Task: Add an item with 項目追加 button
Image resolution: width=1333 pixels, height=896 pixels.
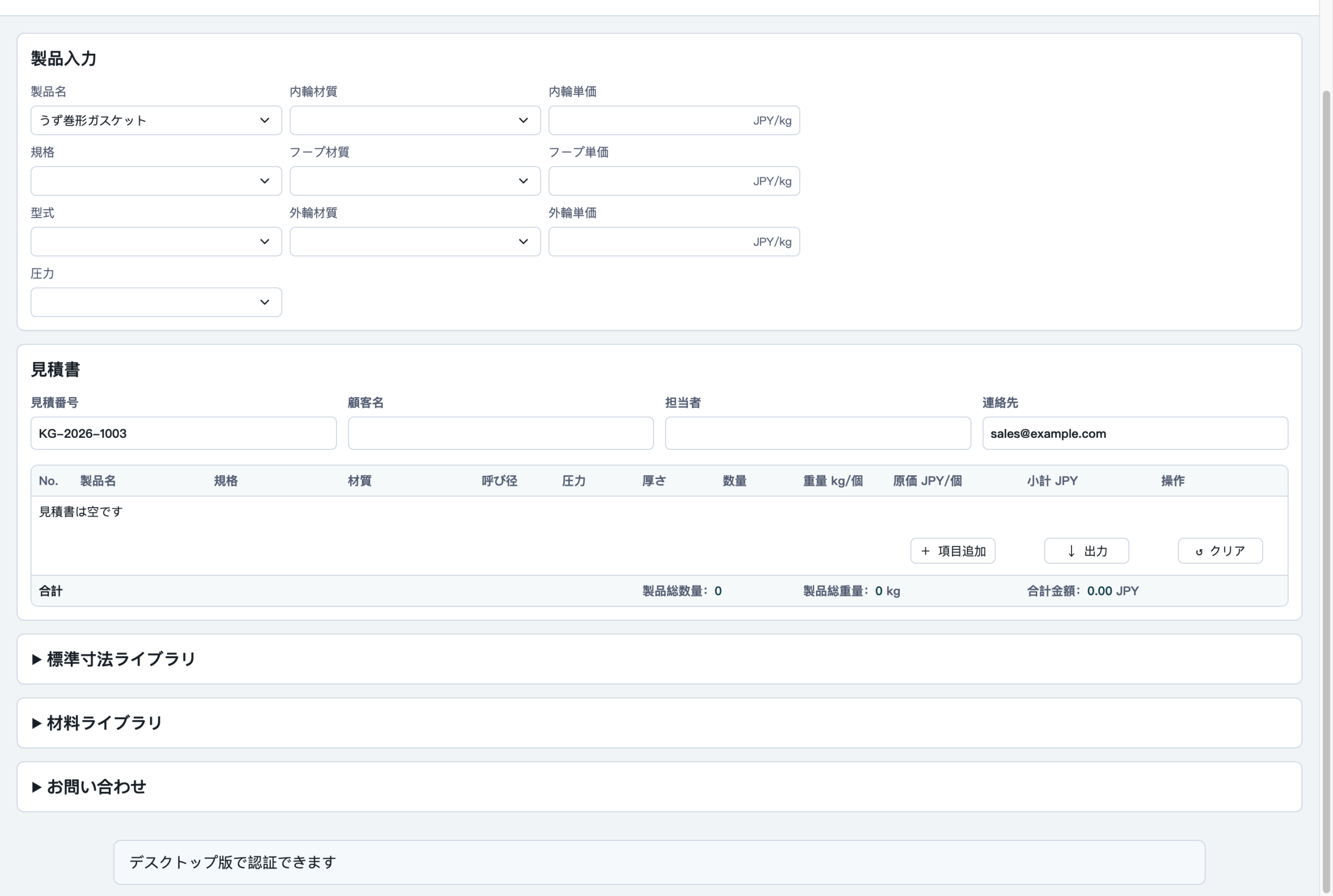Action: [x=952, y=551]
